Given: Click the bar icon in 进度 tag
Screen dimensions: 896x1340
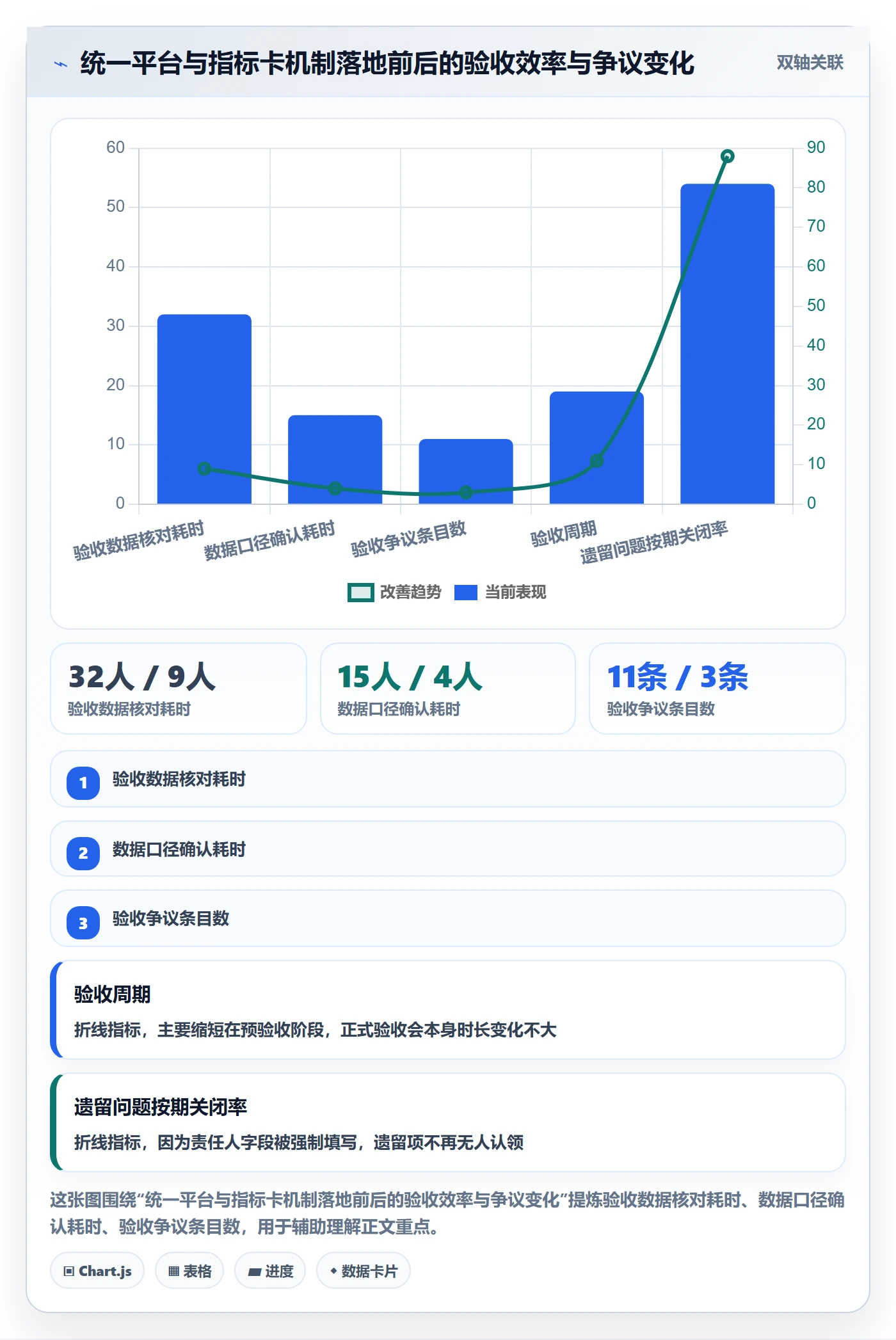Looking at the screenshot, I should [255, 1272].
